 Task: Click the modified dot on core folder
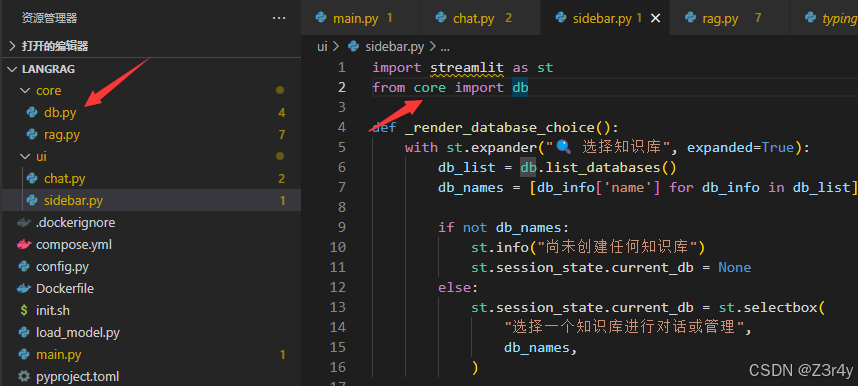(280, 90)
